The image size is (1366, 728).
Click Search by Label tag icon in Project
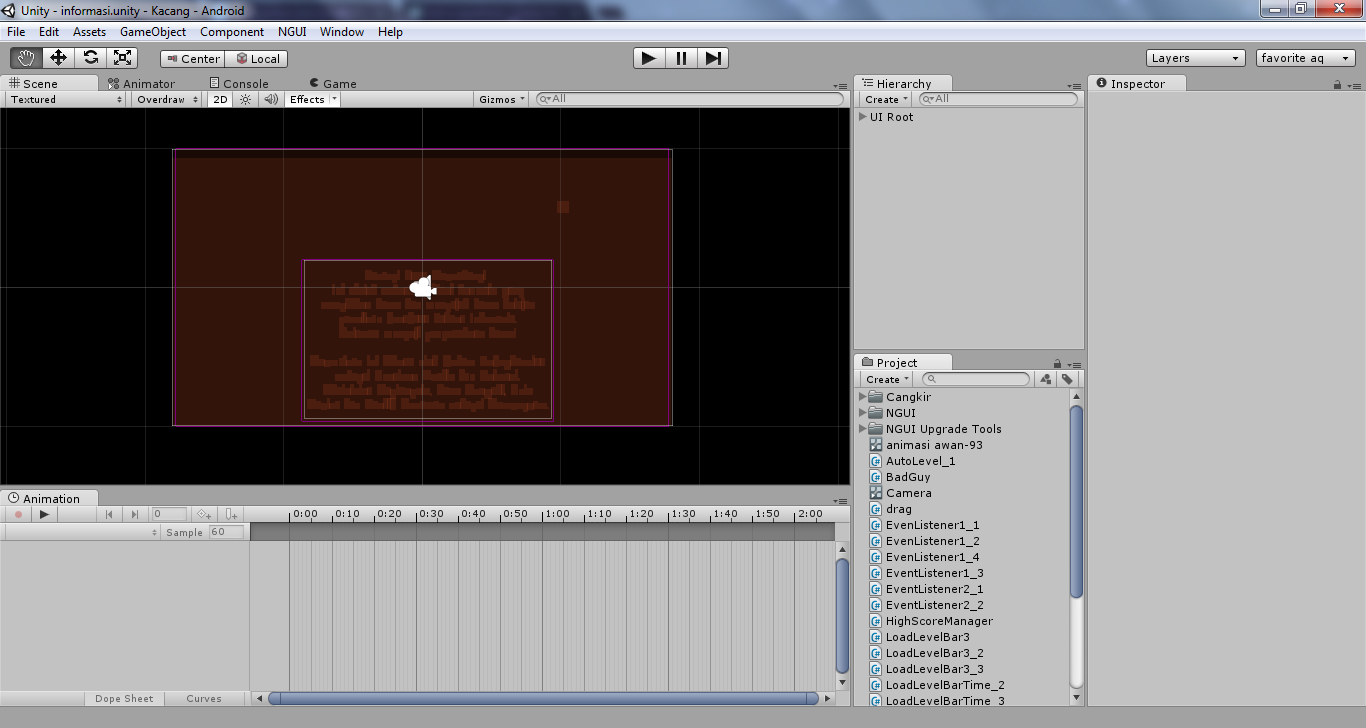tap(1067, 379)
